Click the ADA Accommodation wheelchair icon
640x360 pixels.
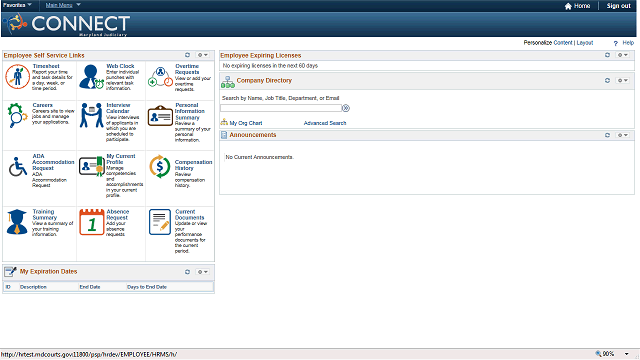18,167
